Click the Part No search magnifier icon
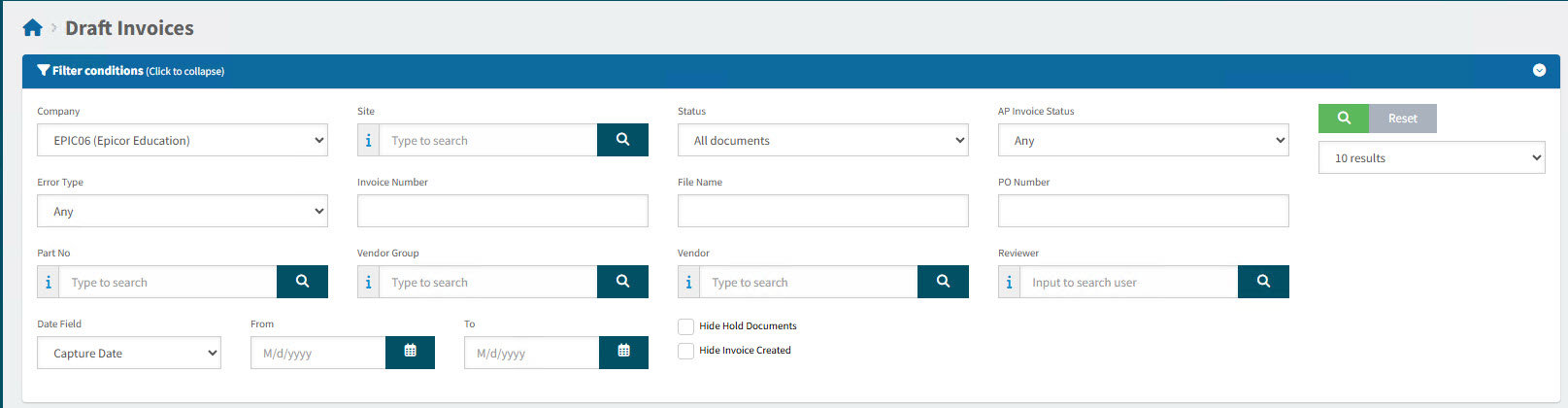 (x=302, y=282)
